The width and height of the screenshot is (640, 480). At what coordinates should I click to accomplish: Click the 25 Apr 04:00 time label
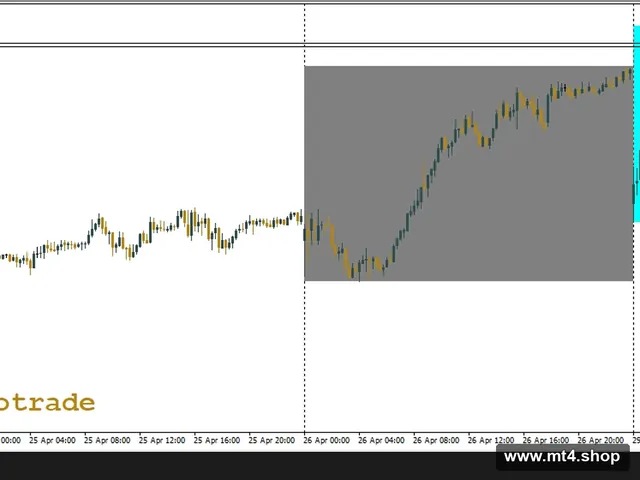(52, 440)
